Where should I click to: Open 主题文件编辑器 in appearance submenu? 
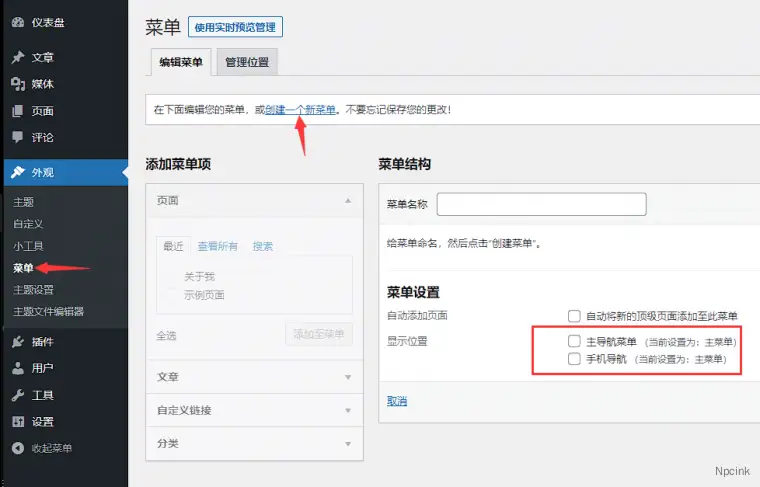pos(48,311)
